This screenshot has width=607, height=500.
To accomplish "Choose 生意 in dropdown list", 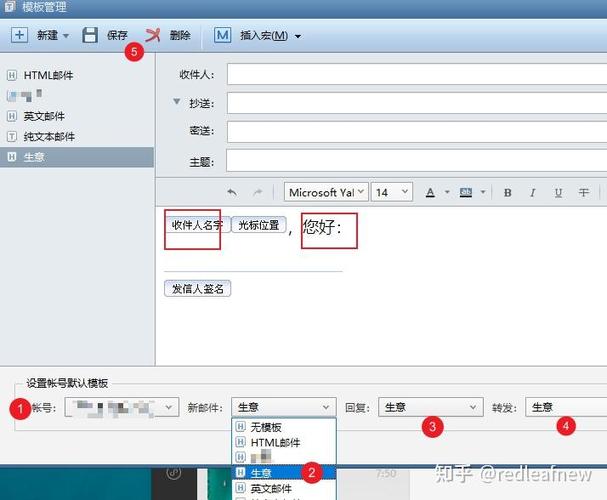I will point(284,473).
